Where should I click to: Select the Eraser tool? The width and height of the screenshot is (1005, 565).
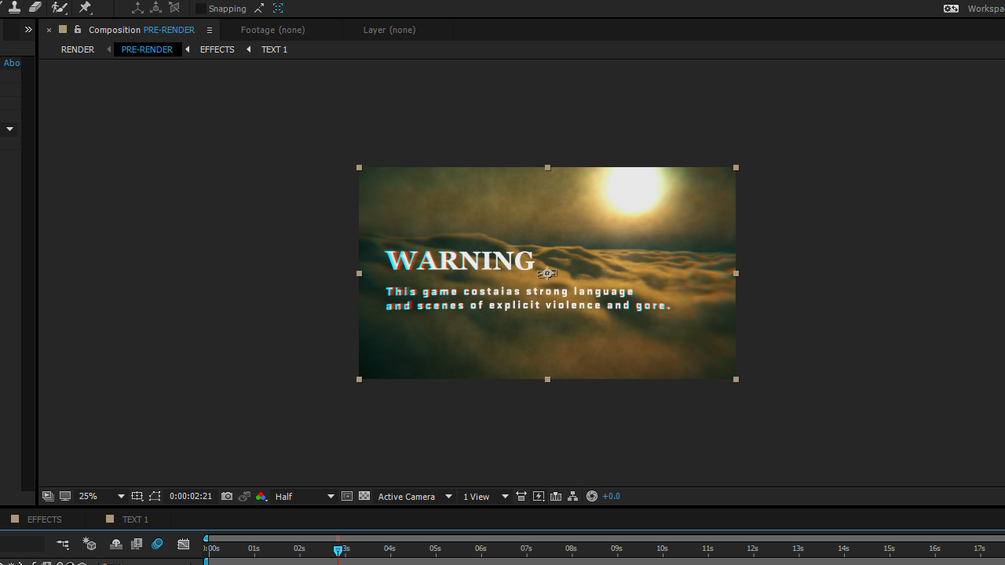[x=35, y=7]
